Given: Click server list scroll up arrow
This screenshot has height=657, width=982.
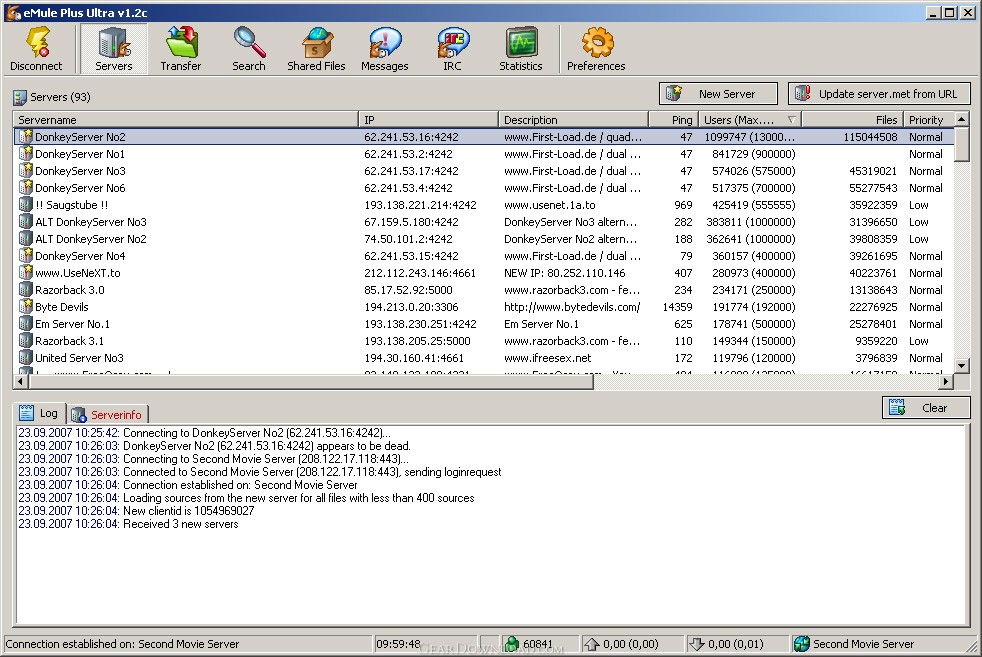Looking at the screenshot, I should (x=961, y=118).
